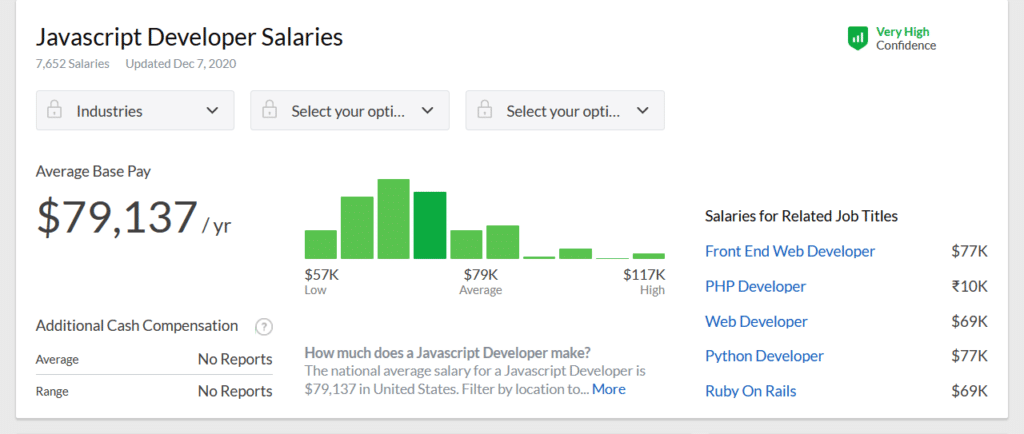
Task: Click the question mark help icon
Action: (x=264, y=326)
